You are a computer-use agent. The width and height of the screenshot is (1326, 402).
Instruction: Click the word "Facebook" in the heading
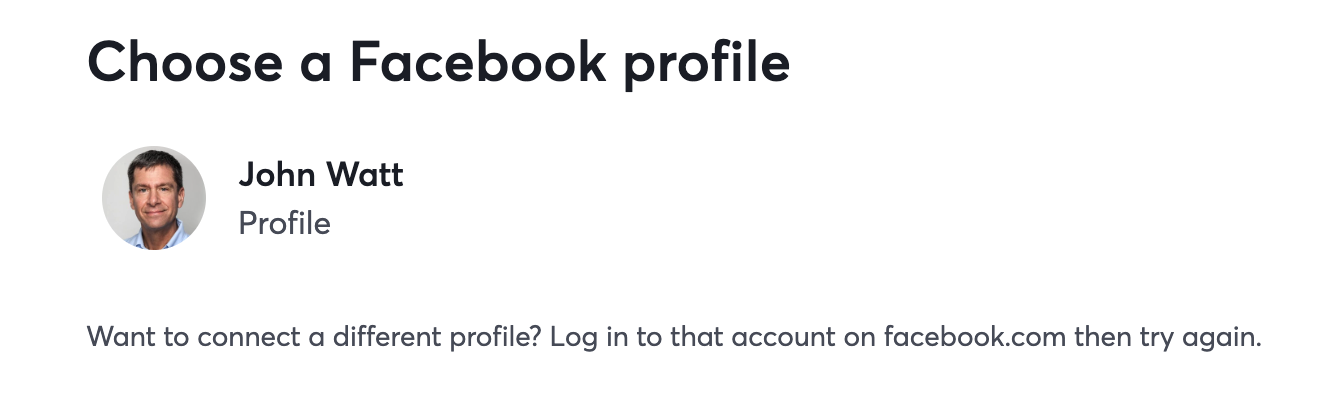point(477,62)
